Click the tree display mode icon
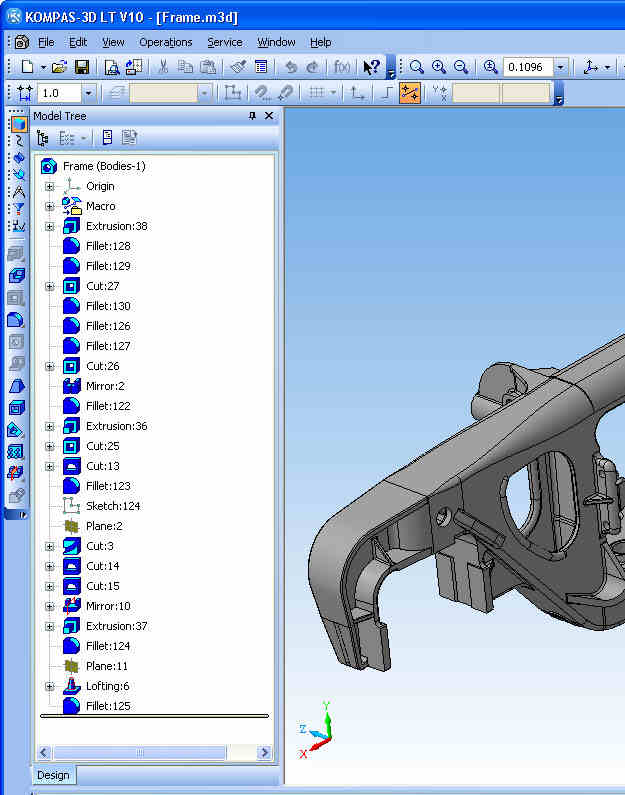Screen dimensions: 625x795 click(x=43, y=137)
